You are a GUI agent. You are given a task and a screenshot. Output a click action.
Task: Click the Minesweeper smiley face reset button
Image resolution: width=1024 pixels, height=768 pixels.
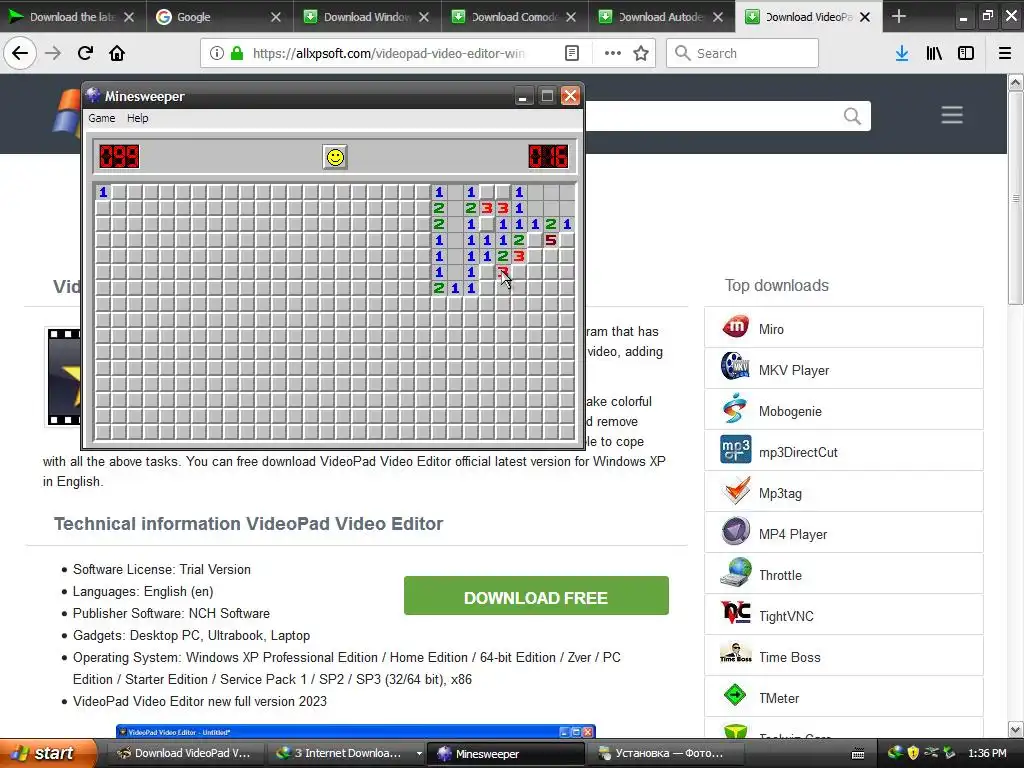335,157
